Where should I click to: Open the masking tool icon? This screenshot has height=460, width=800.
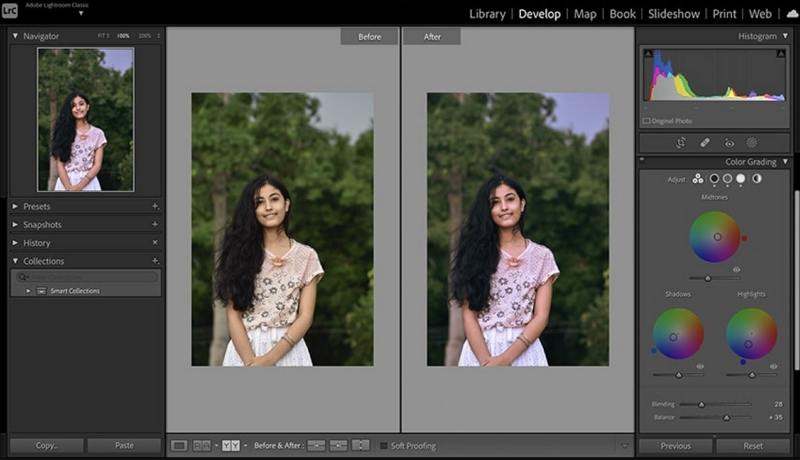pyautogui.click(x=752, y=143)
